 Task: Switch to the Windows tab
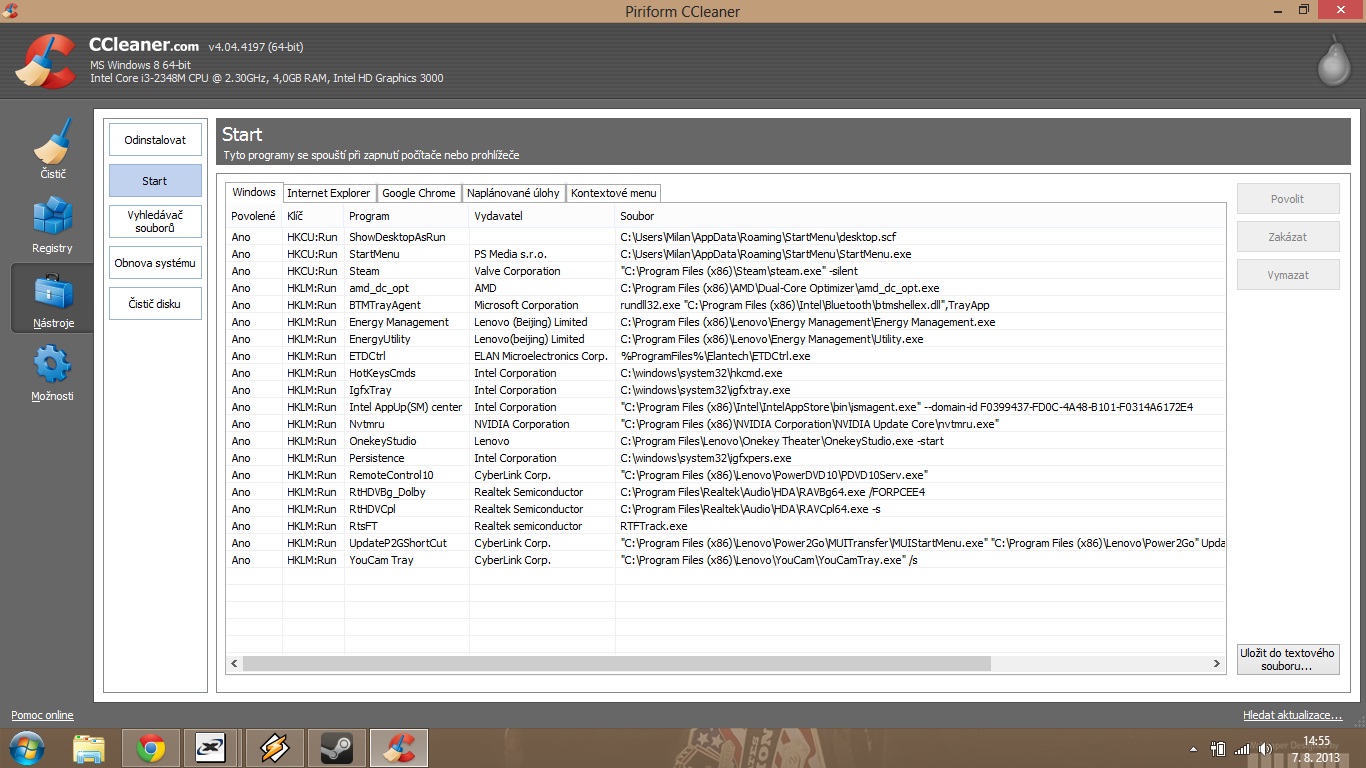(x=254, y=192)
